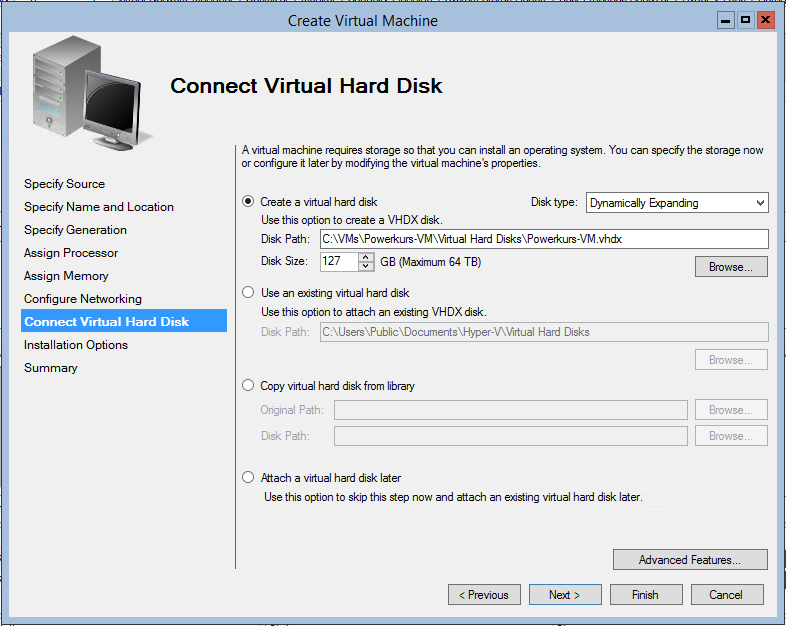Cancel the Create Virtual Machine wizard
Screen dimensions: 786x626
[x=727, y=594]
